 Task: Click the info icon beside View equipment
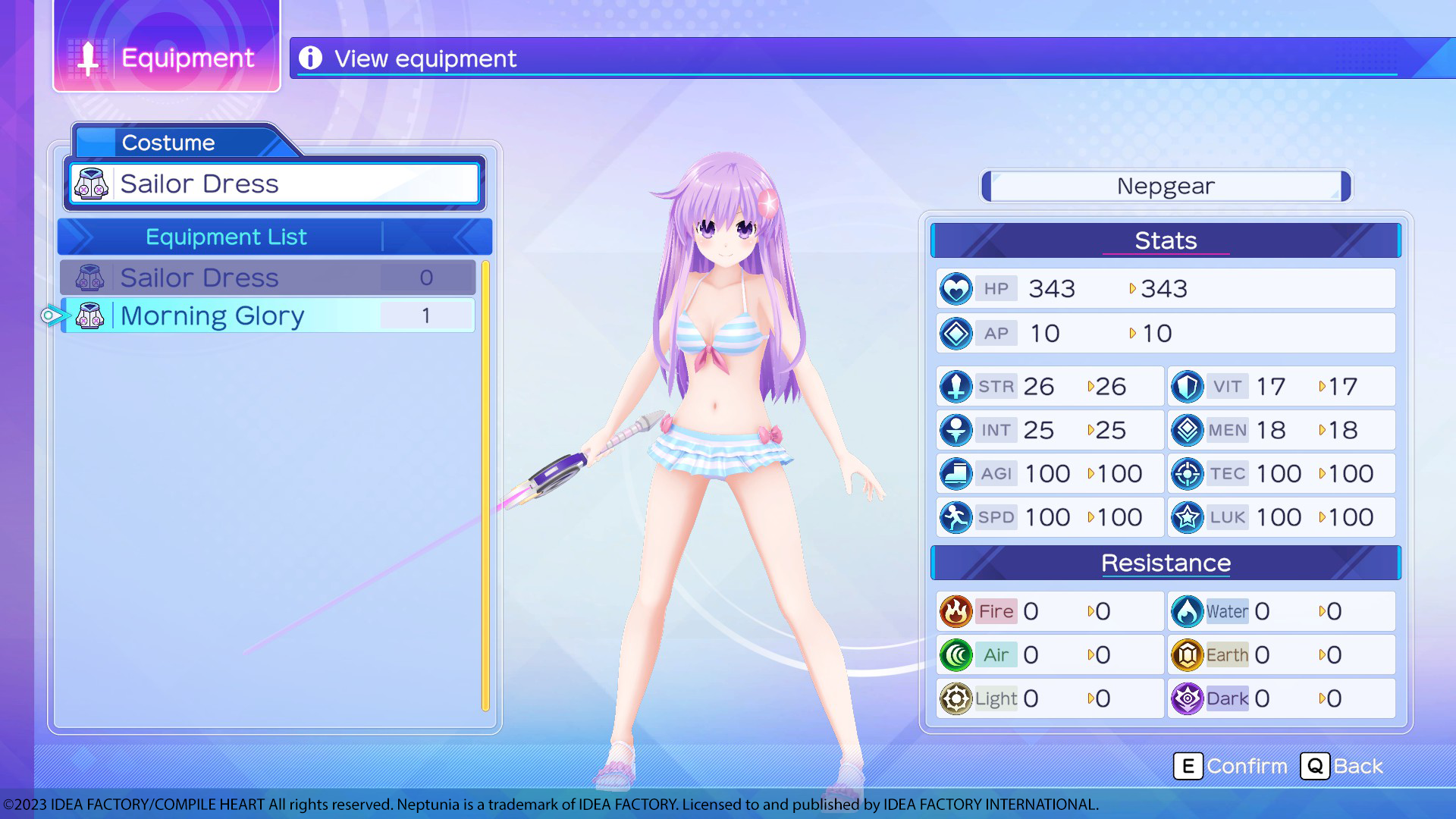[310, 58]
